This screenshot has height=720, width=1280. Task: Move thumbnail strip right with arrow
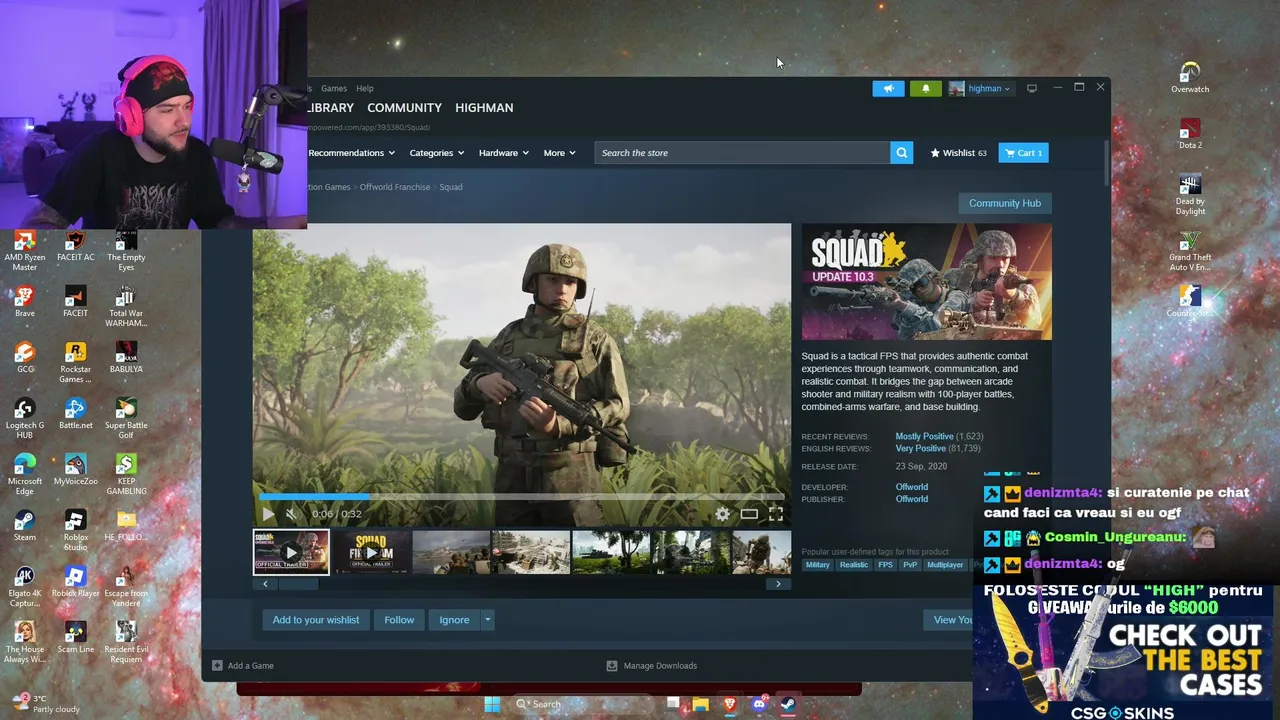point(778,584)
